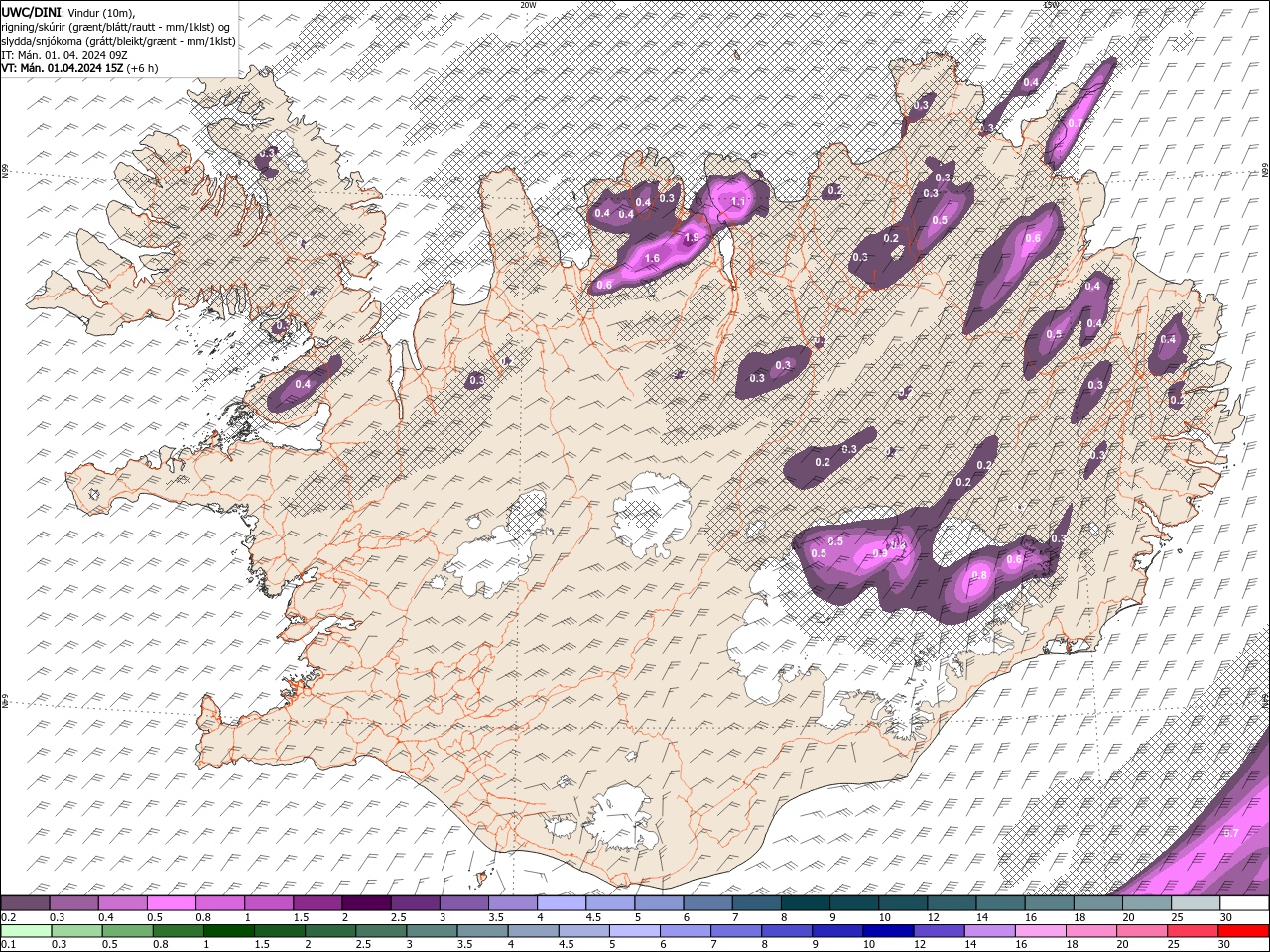
Task: Click the 25 value on the snow scale
Action: (1178, 918)
